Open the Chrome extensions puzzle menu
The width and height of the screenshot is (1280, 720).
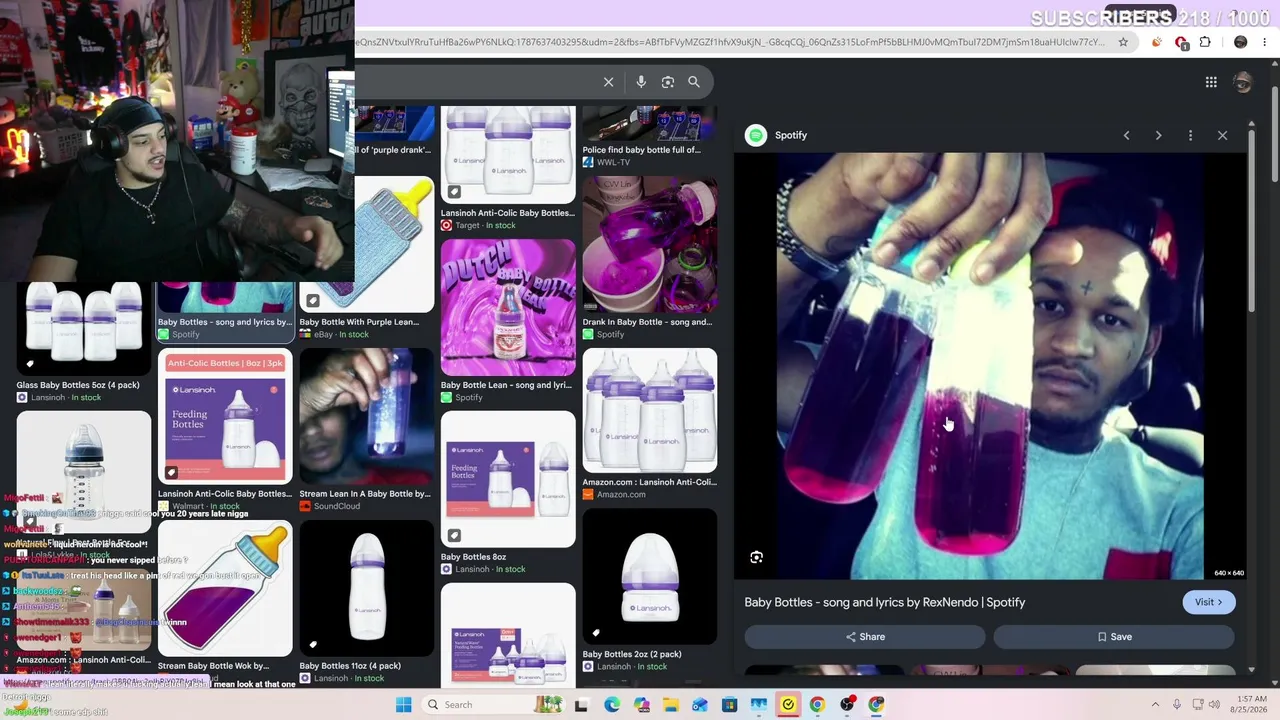click(x=1205, y=42)
